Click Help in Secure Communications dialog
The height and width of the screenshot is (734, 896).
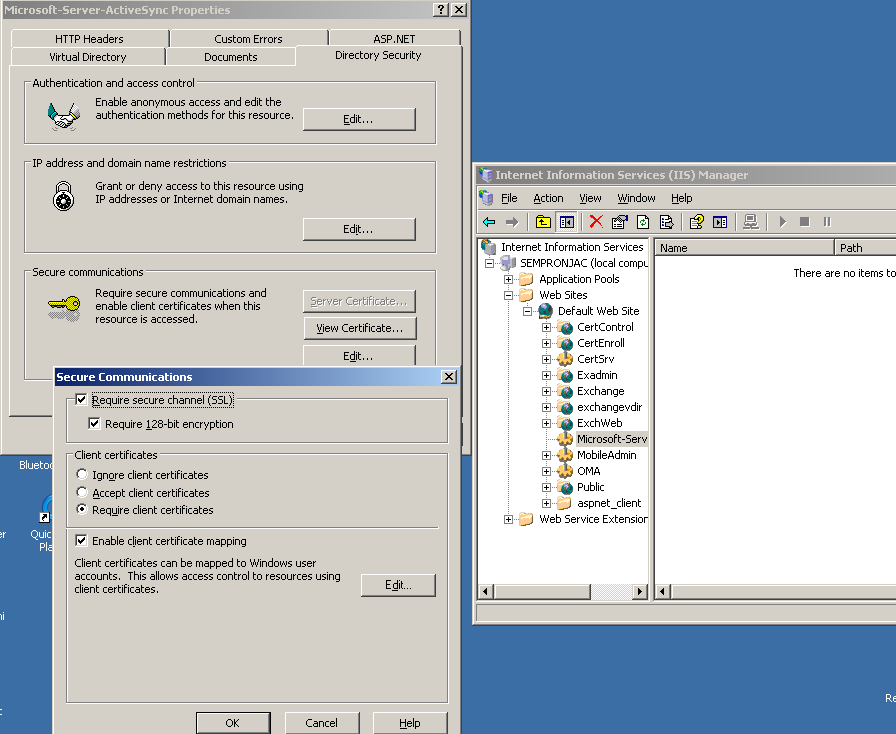(x=410, y=723)
